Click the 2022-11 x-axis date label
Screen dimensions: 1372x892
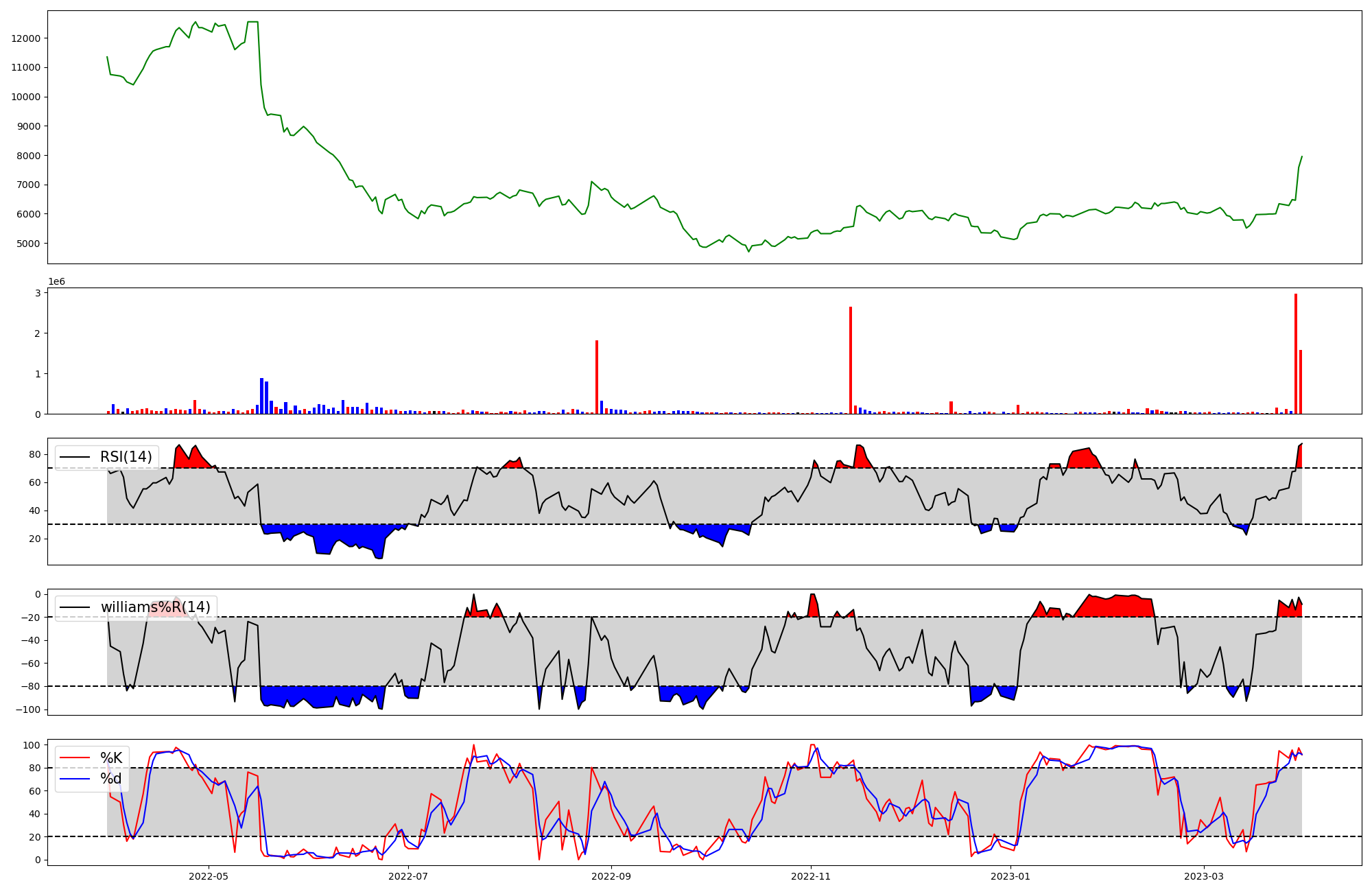click(x=811, y=876)
